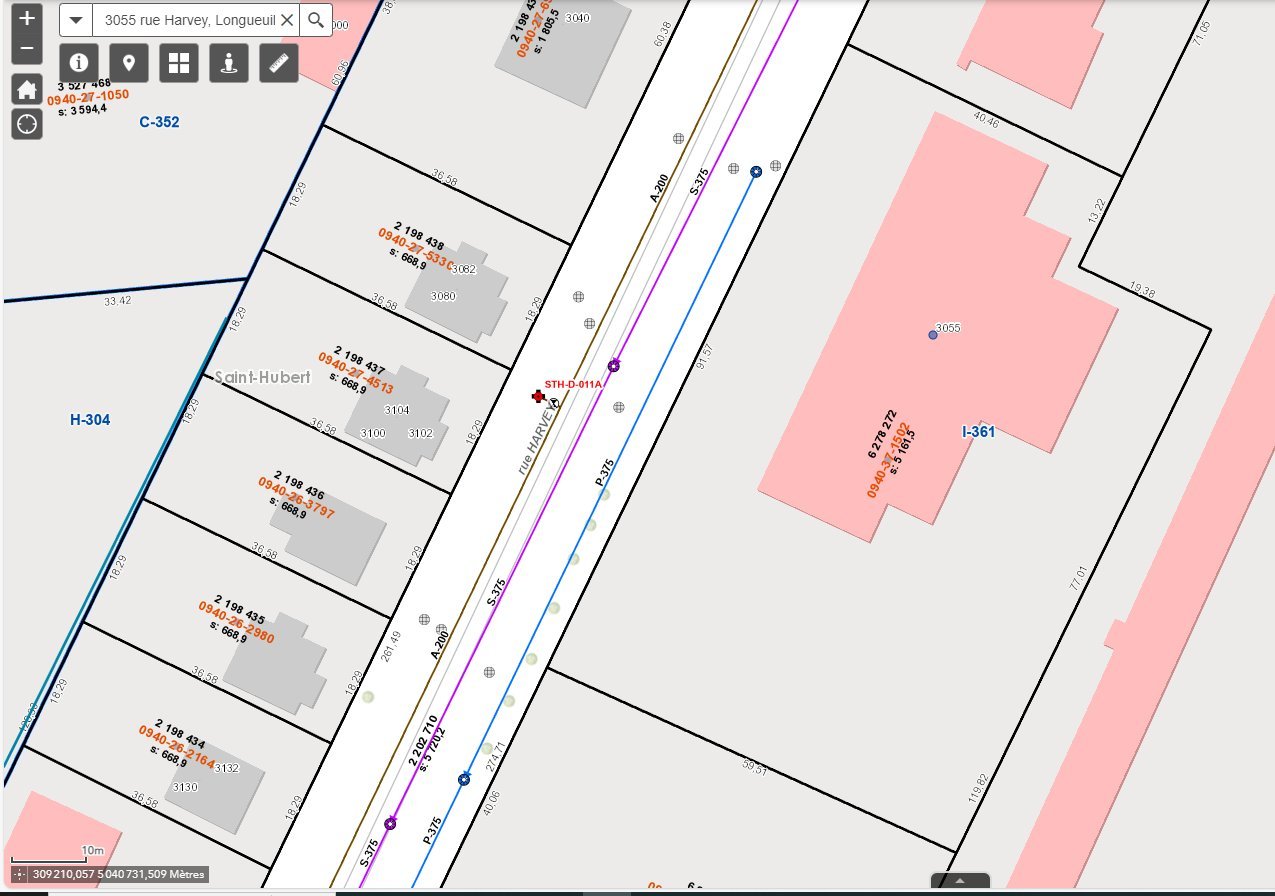Clear the search text with the X
The image size is (1275, 896).
(x=286, y=20)
